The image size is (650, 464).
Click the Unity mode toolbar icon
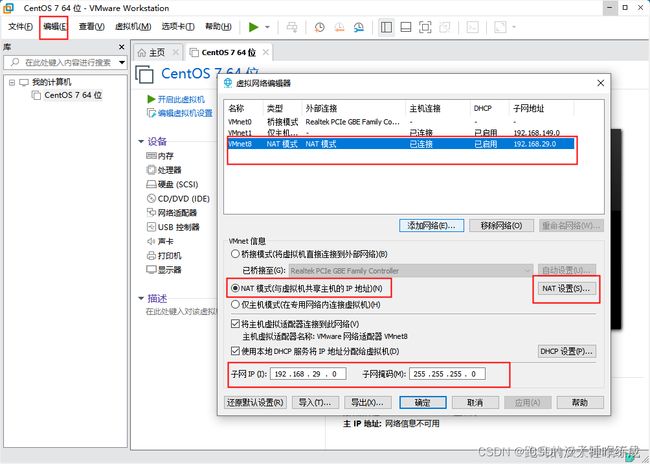tap(445, 27)
